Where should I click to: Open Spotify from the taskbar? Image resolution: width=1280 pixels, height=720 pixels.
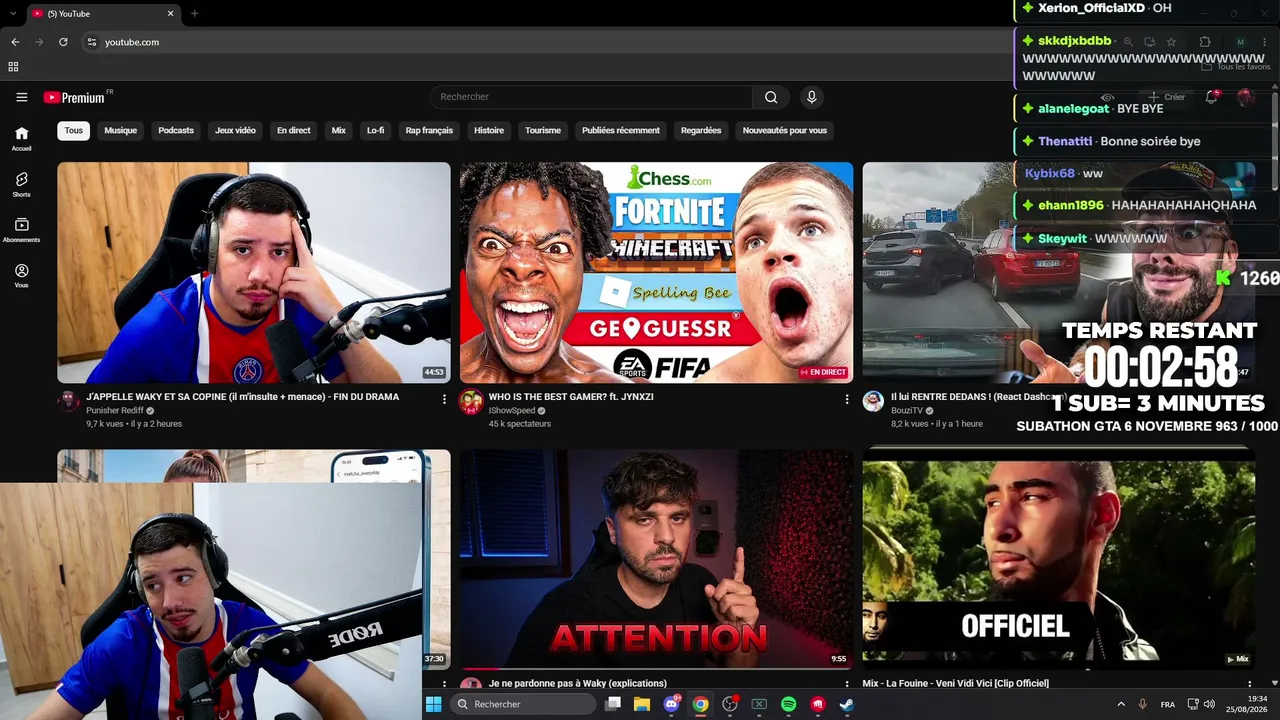(788, 704)
